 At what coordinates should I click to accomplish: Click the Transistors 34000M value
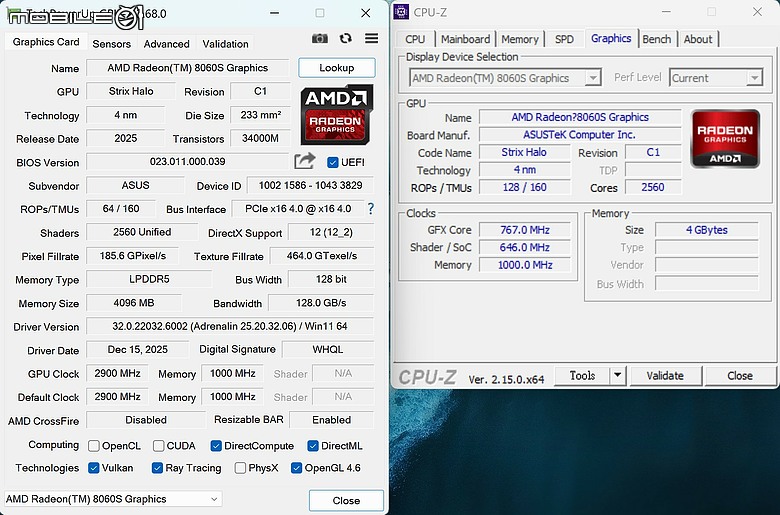coord(260,138)
